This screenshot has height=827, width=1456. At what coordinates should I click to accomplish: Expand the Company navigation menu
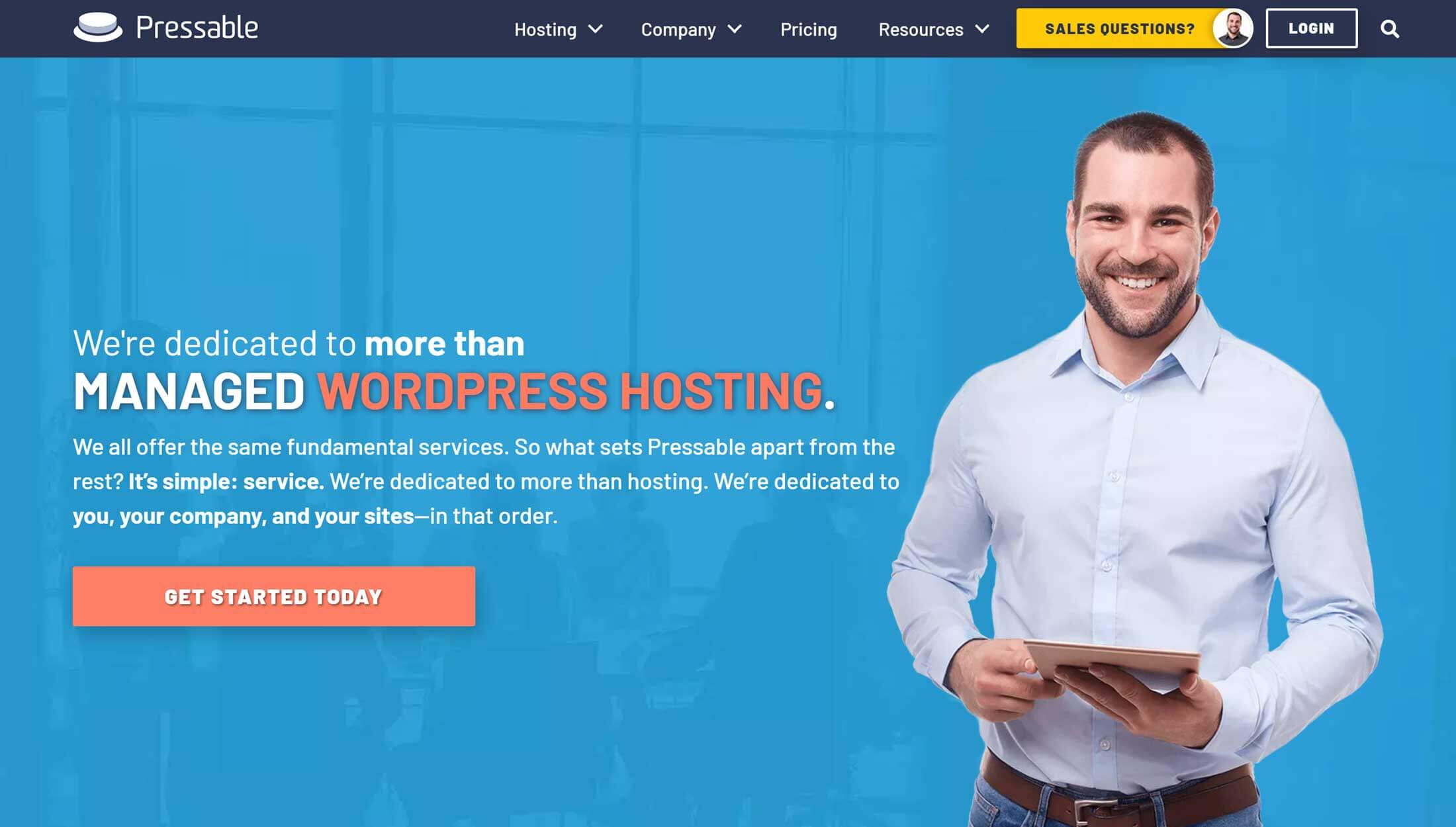click(x=694, y=28)
